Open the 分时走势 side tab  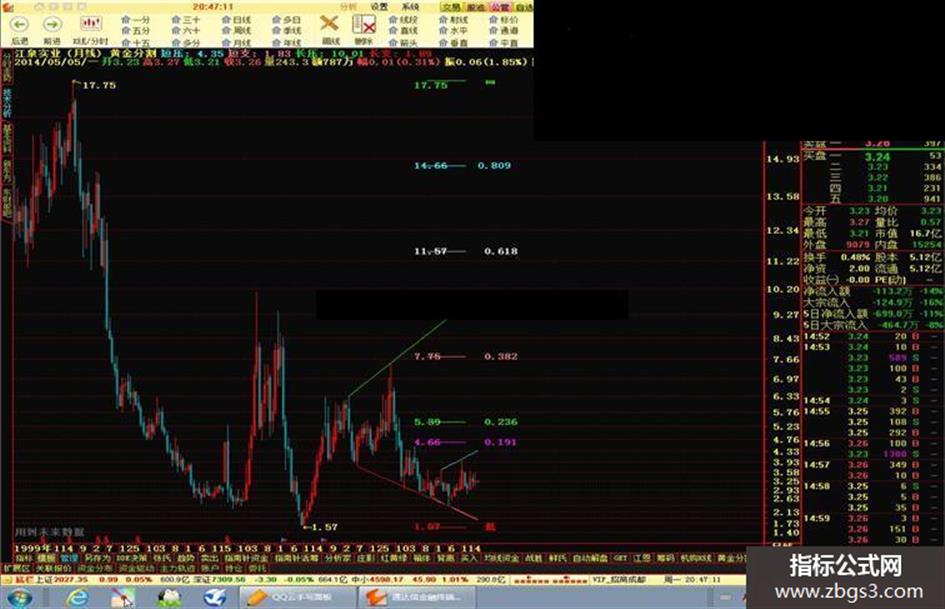point(7,68)
